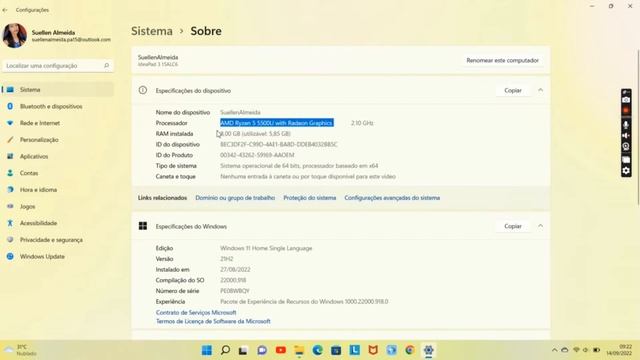640x360 pixels.
Task: Open Google Chrome on the taskbar
Action: click(410, 350)
